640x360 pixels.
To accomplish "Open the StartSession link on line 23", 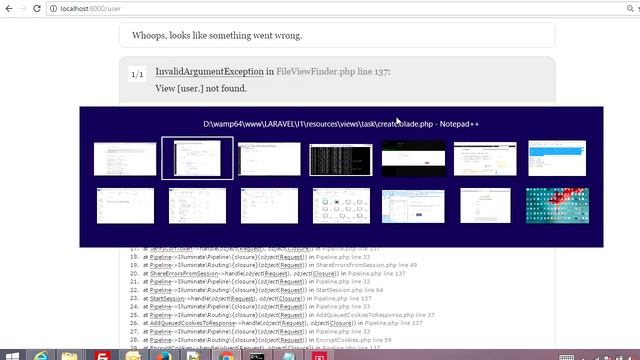I will pos(167,298).
